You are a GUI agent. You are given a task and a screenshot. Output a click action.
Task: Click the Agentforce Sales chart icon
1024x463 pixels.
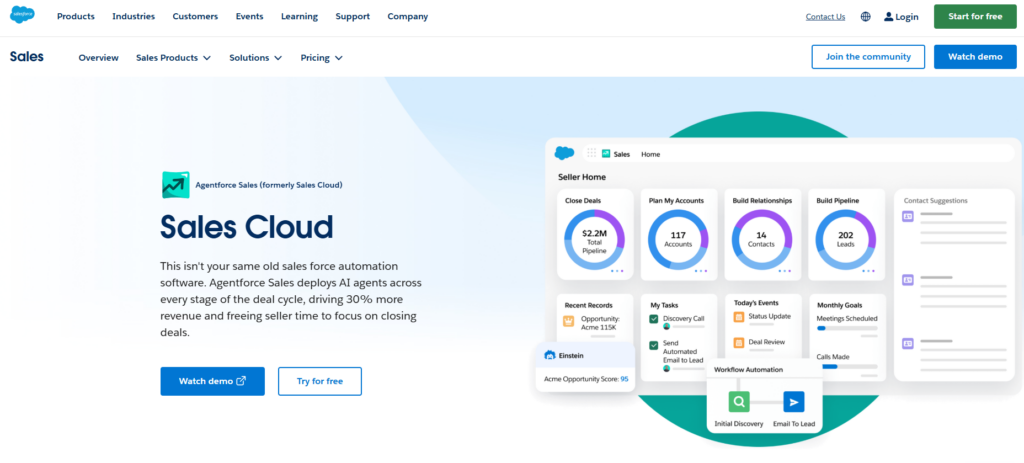[176, 185]
